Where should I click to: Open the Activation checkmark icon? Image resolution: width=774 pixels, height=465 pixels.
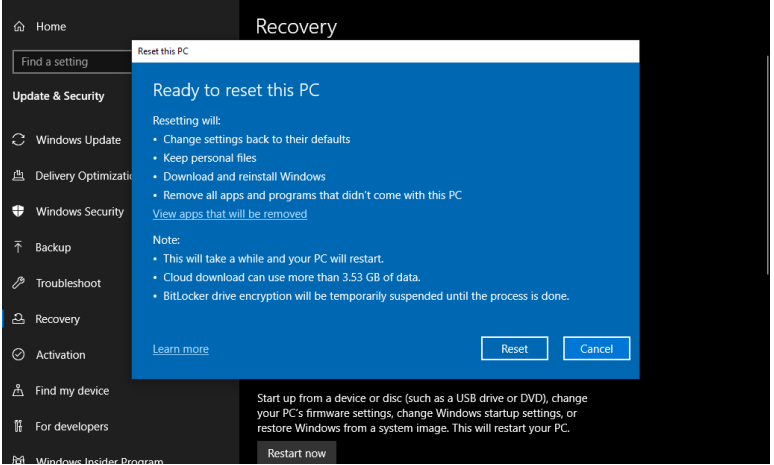pos(18,354)
